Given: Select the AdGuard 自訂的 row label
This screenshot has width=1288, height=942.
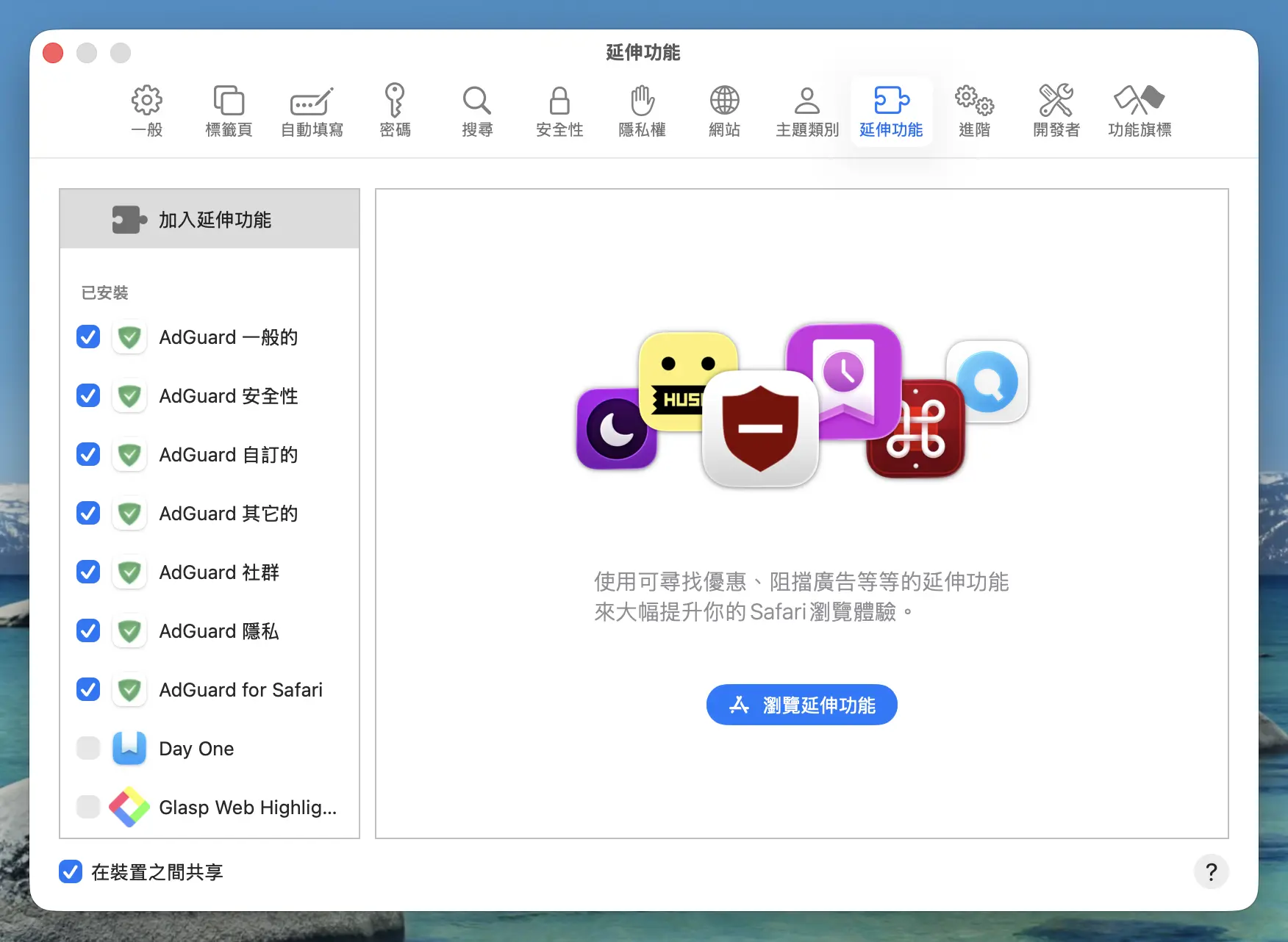Looking at the screenshot, I should click(229, 455).
